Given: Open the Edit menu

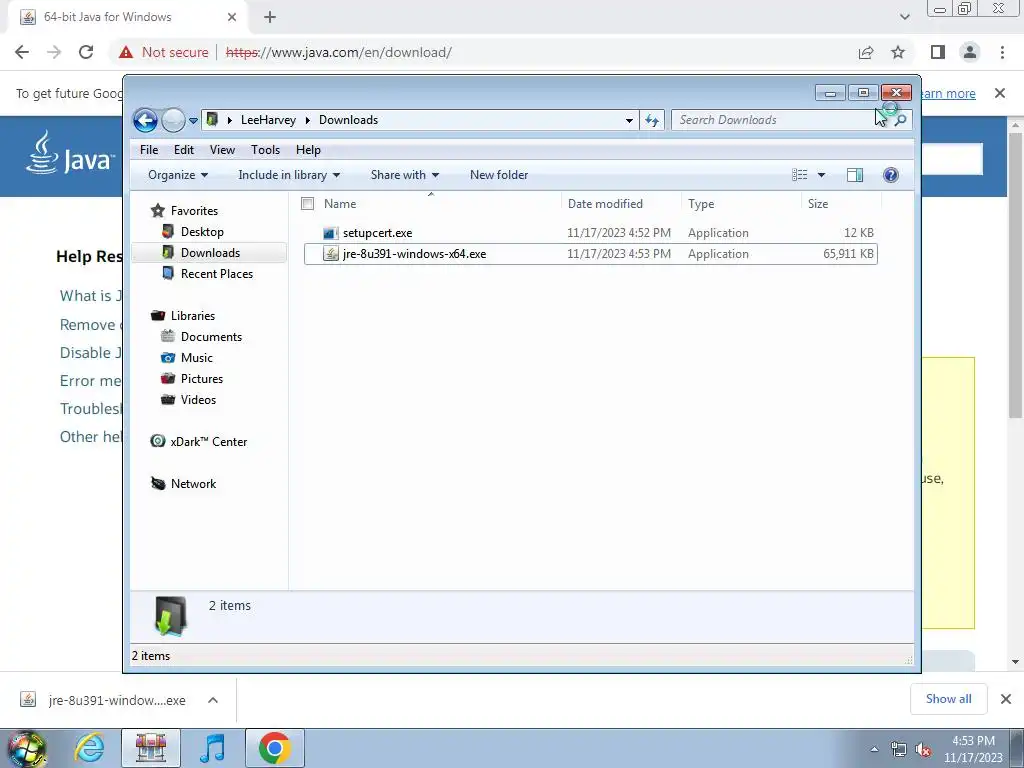Looking at the screenshot, I should click(x=184, y=150).
